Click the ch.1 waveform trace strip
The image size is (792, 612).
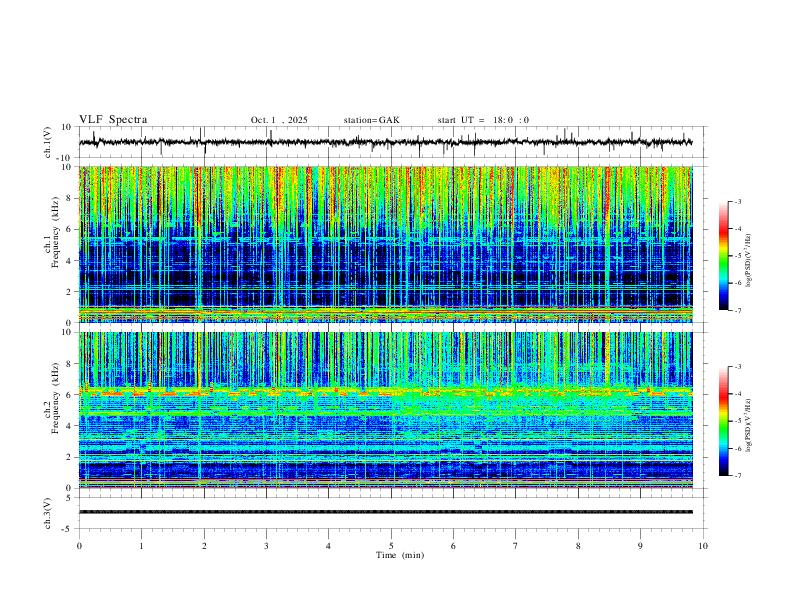(x=386, y=142)
